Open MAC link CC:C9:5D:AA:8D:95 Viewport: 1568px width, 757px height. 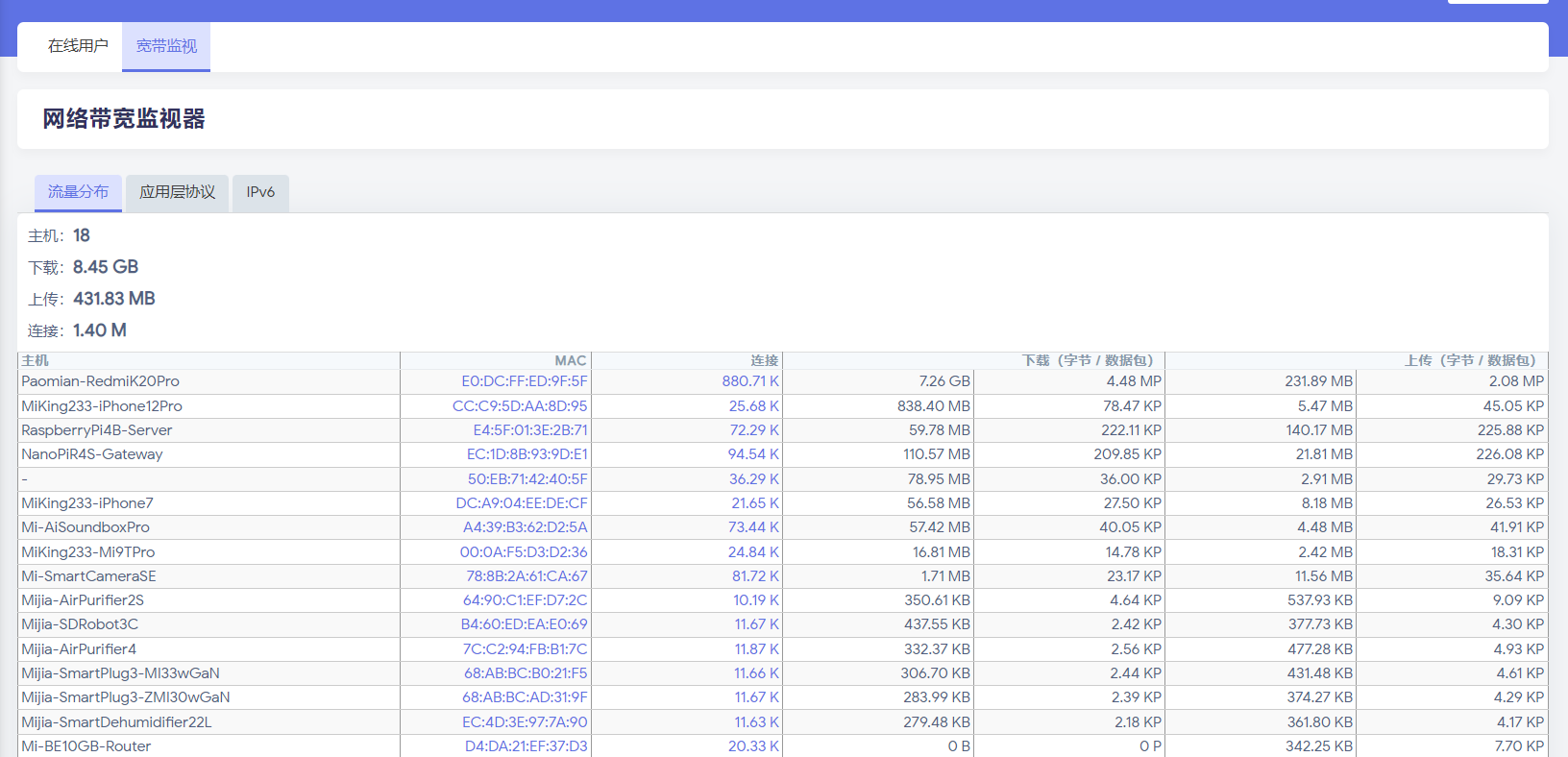point(520,406)
